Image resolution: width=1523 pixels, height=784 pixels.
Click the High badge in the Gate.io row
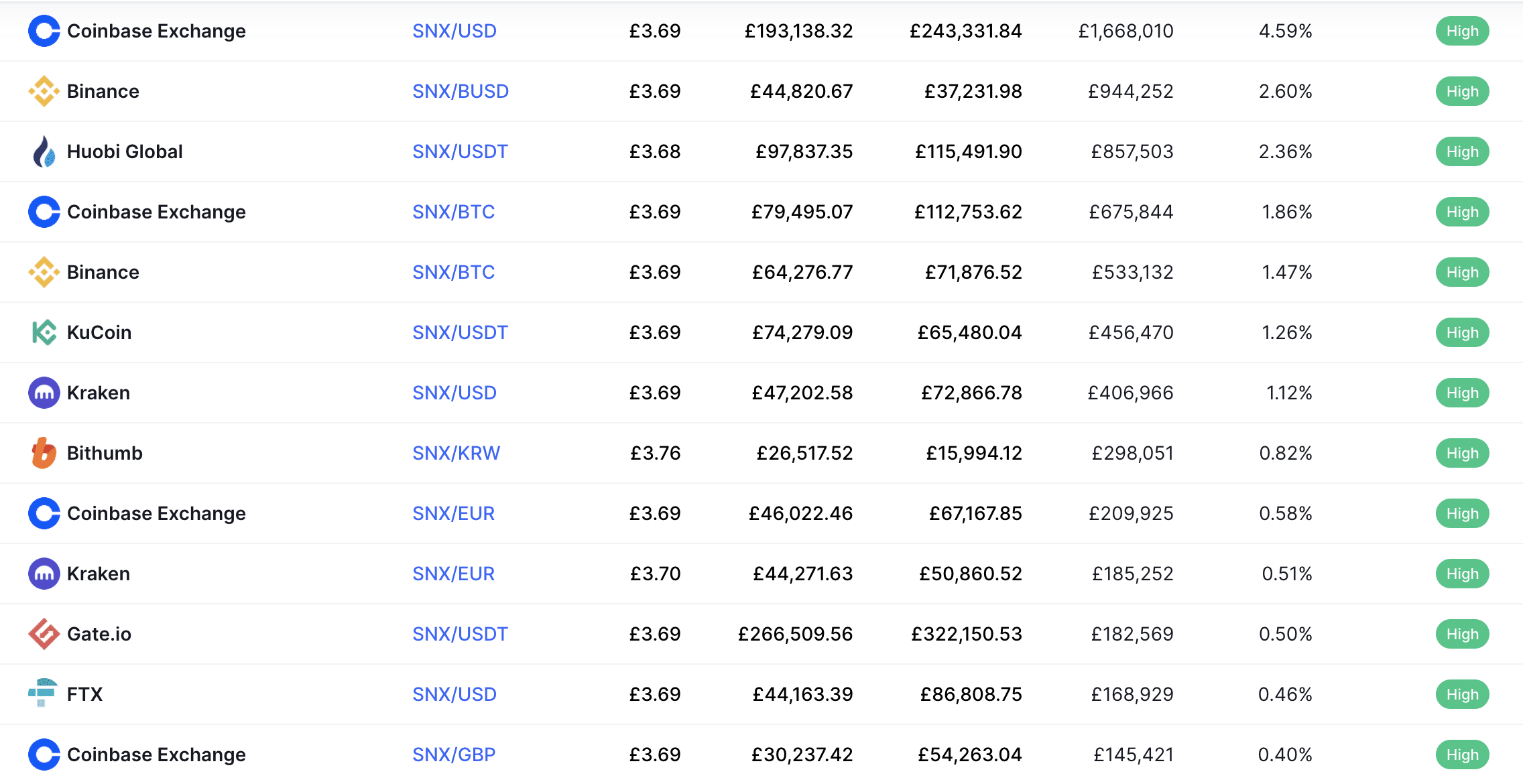(1462, 634)
